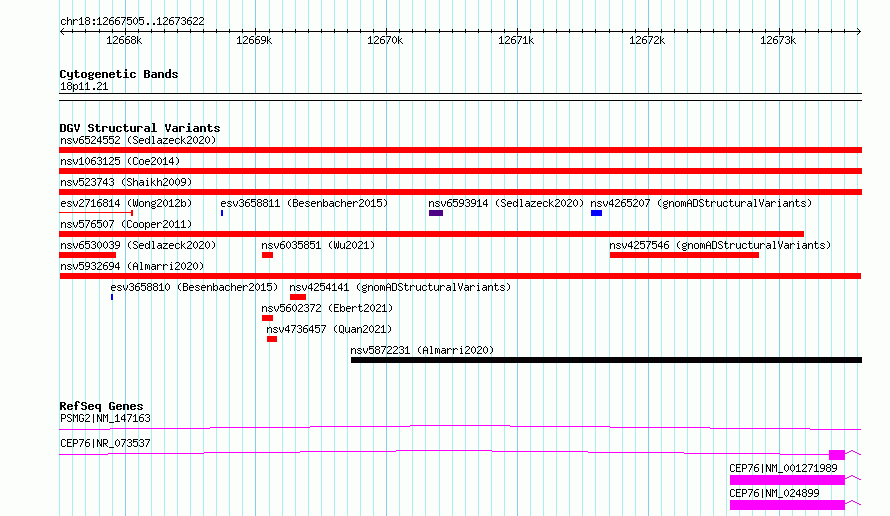Click the DGV Structural Variants track title
Image resolution: width=890 pixels, height=516 pixels.
(x=140, y=128)
